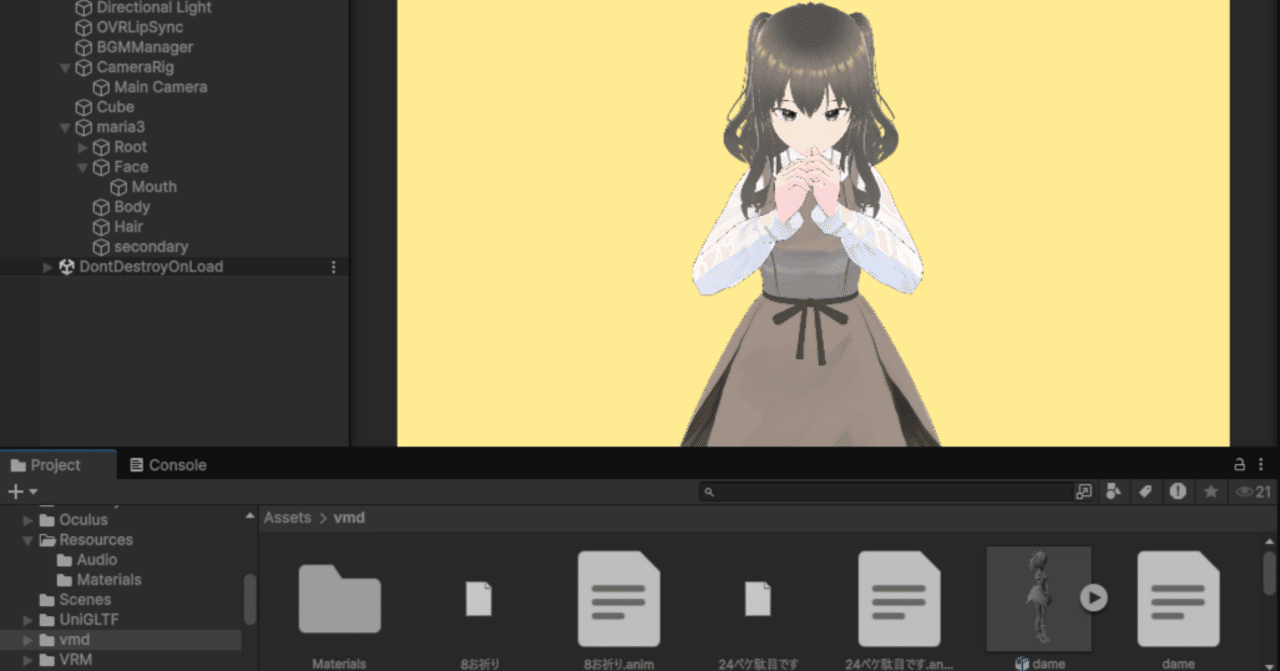The width and height of the screenshot is (1280, 671).
Task: Open the create asset plus menu
Action: click(14, 491)
